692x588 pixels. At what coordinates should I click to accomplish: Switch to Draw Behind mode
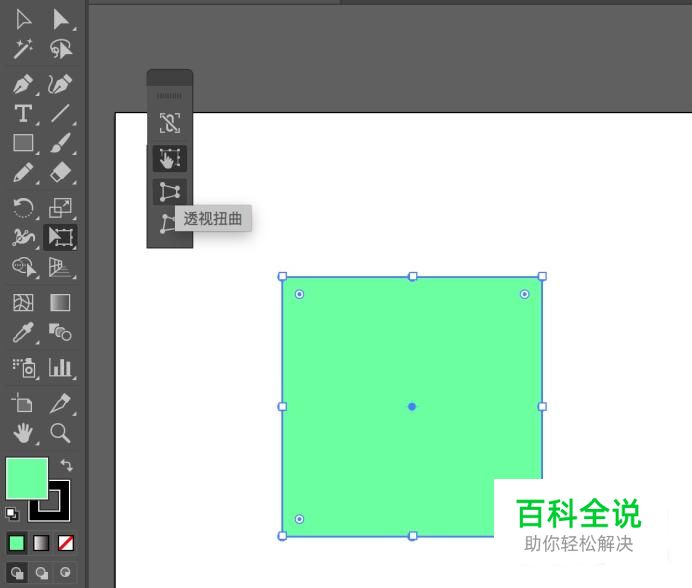(x=41, y=573)
